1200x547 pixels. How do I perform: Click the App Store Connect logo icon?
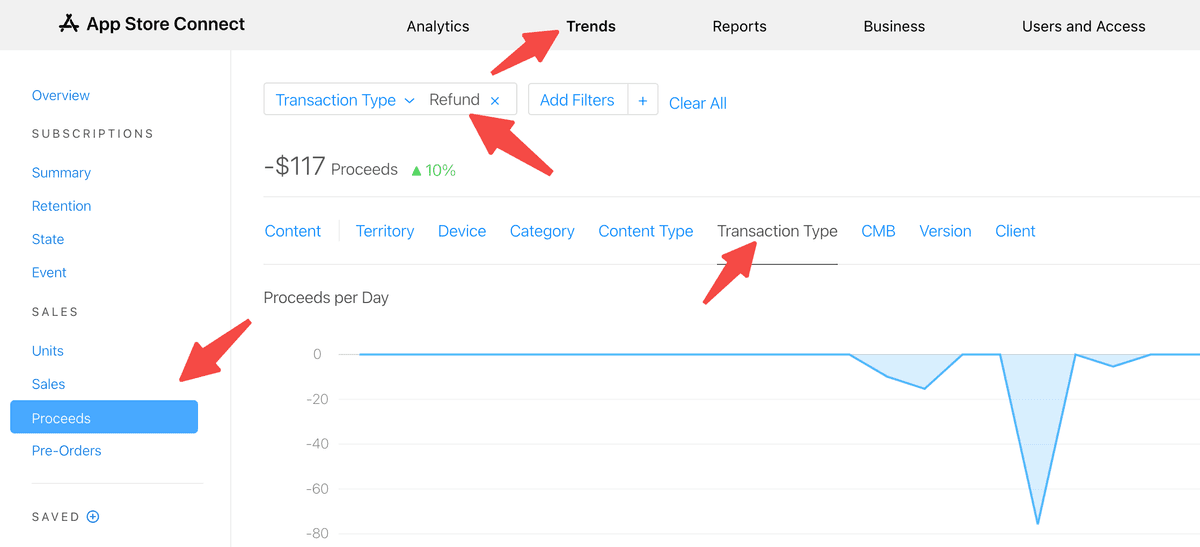[x=69, y=24]
